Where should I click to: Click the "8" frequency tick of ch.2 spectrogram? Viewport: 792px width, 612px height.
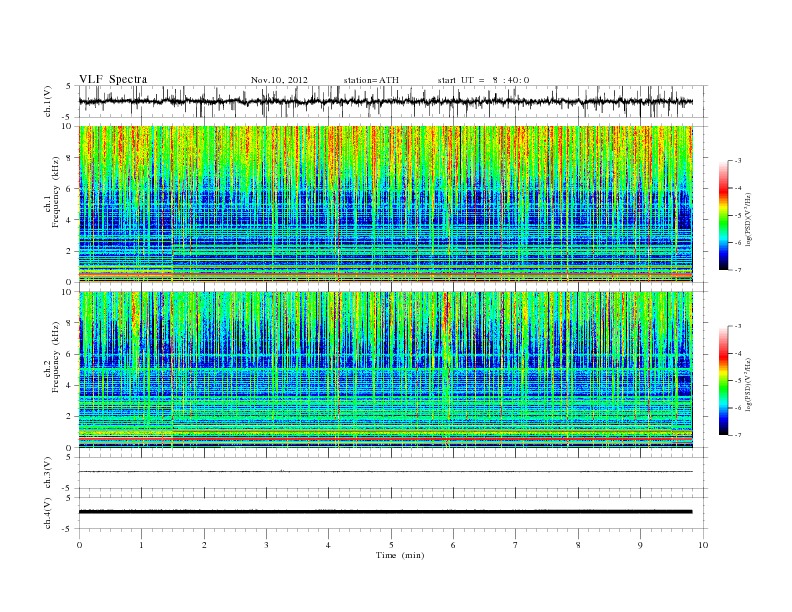tap(70, 323)
